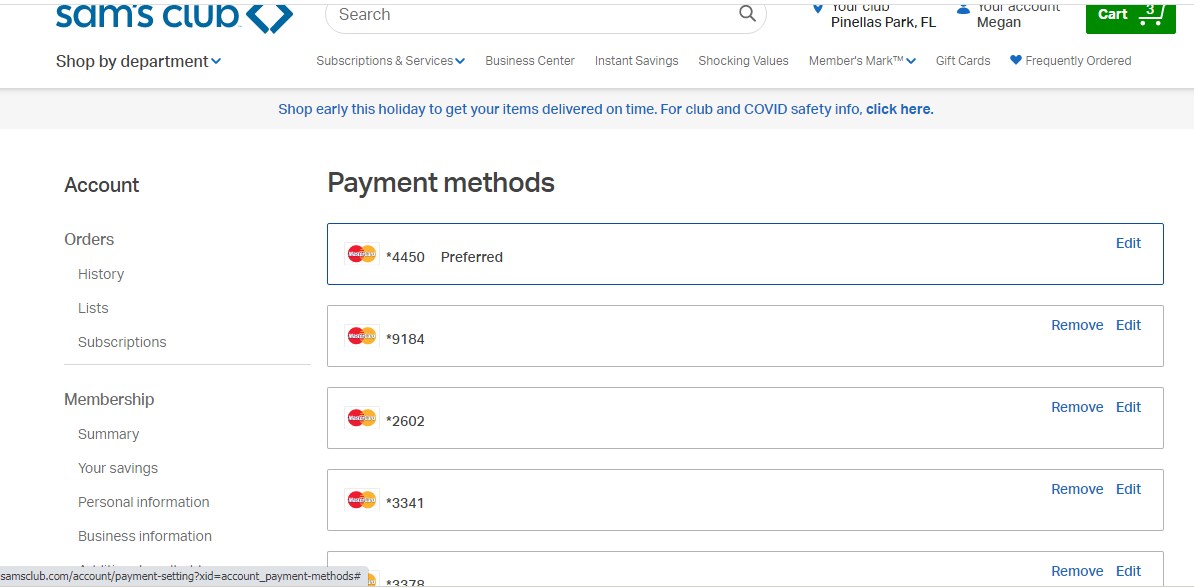Click the account person icon
The width and height of the screenshot is (1194, 587).
[963, 8]
